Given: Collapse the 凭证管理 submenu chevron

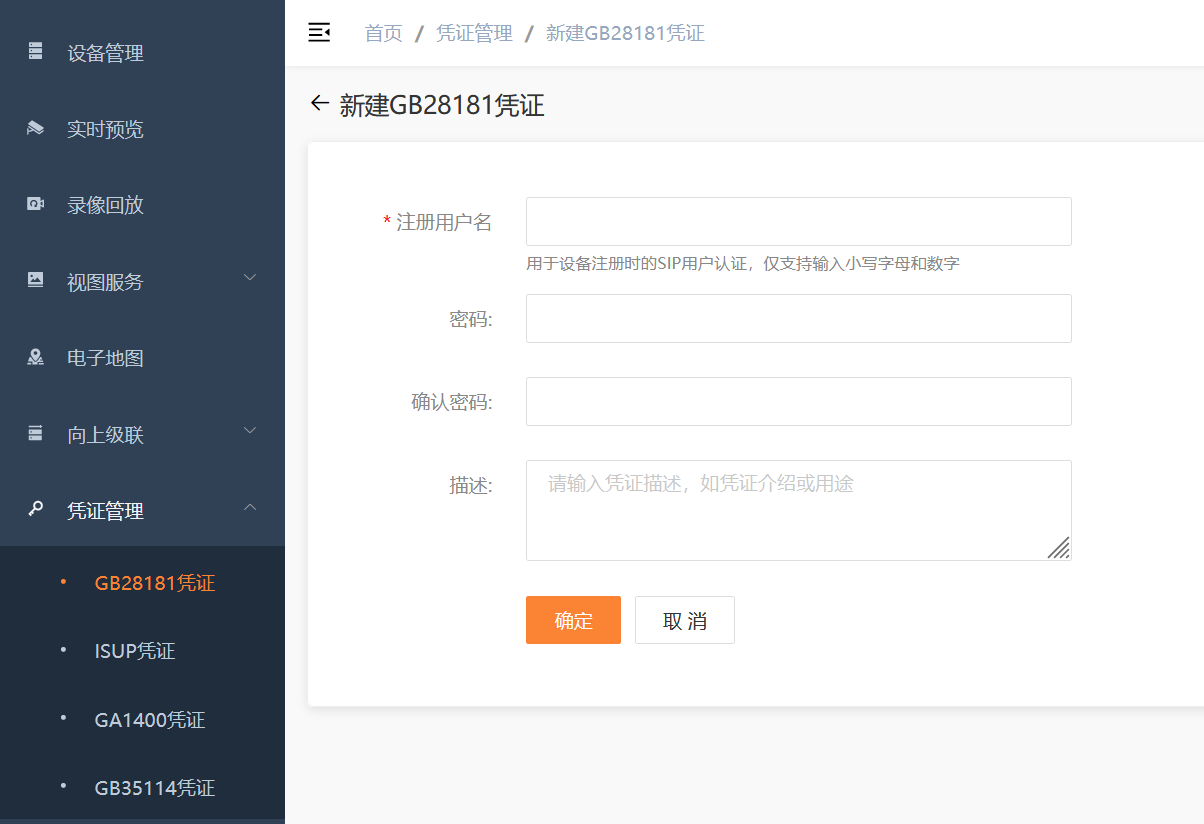Looking at the screenshot, I should point(250,508).
